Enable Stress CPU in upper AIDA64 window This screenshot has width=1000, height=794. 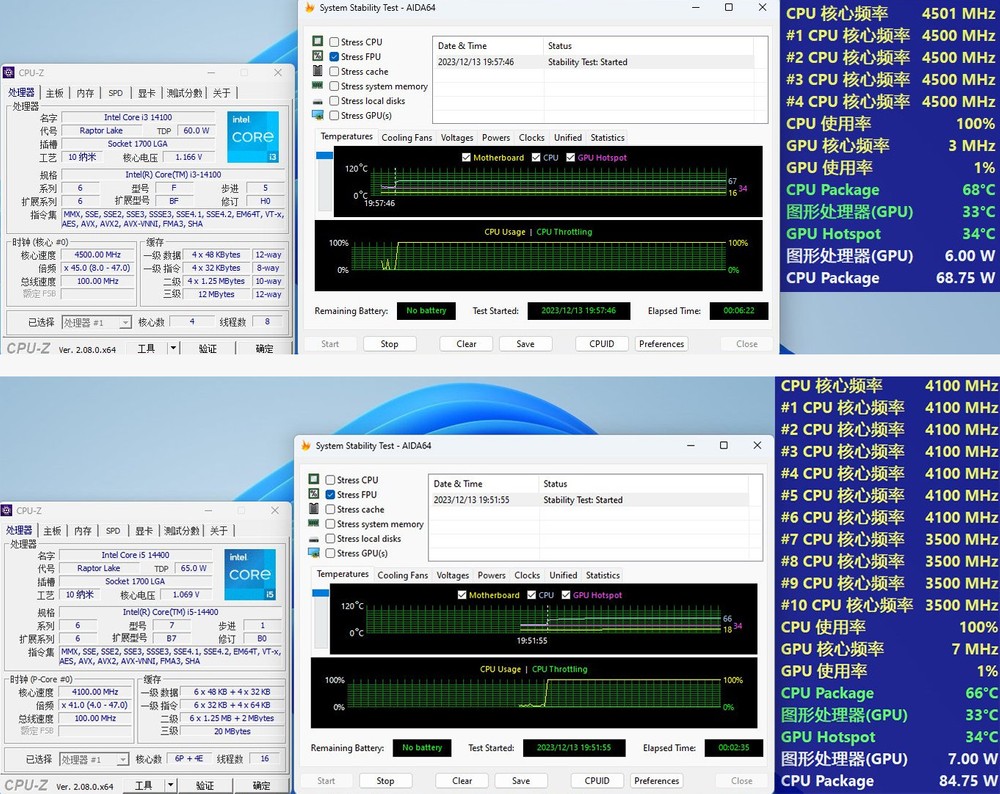coord(334,42)
